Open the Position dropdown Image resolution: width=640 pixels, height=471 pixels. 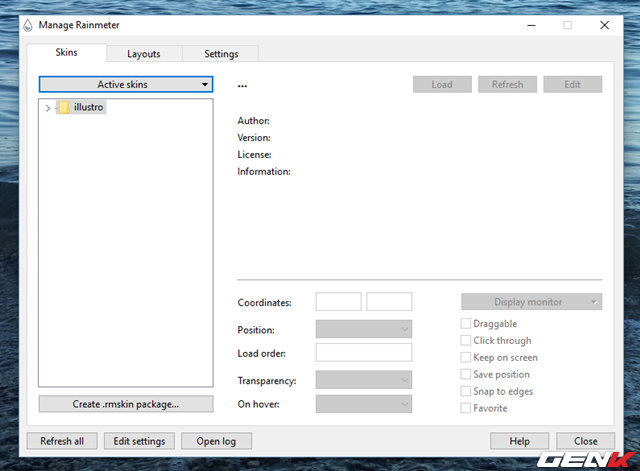pyautogui.click(x=364, y=329)
